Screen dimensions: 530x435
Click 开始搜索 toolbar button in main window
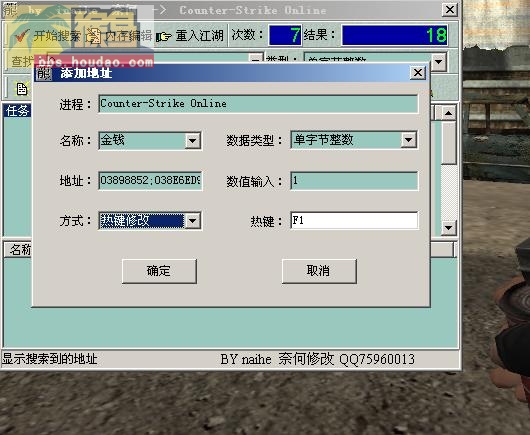tap(47, 35)
